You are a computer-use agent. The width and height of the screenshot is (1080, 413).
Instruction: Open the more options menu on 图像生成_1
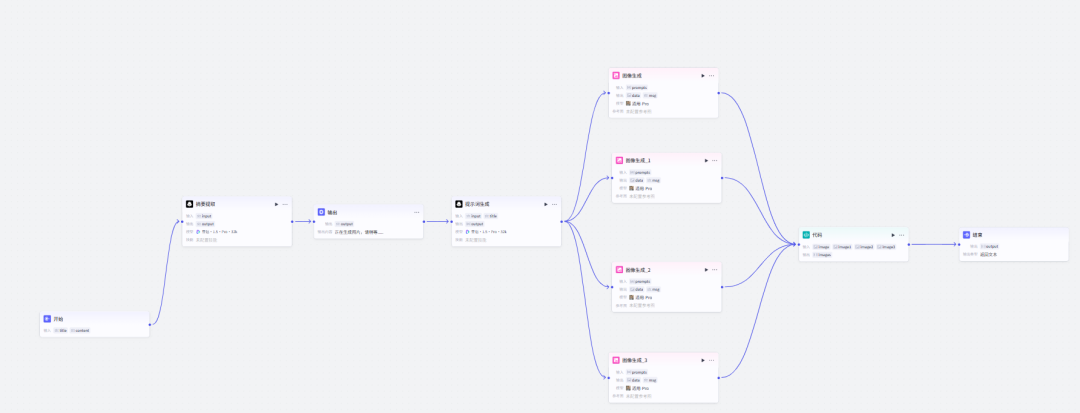(x=715, y=160)
